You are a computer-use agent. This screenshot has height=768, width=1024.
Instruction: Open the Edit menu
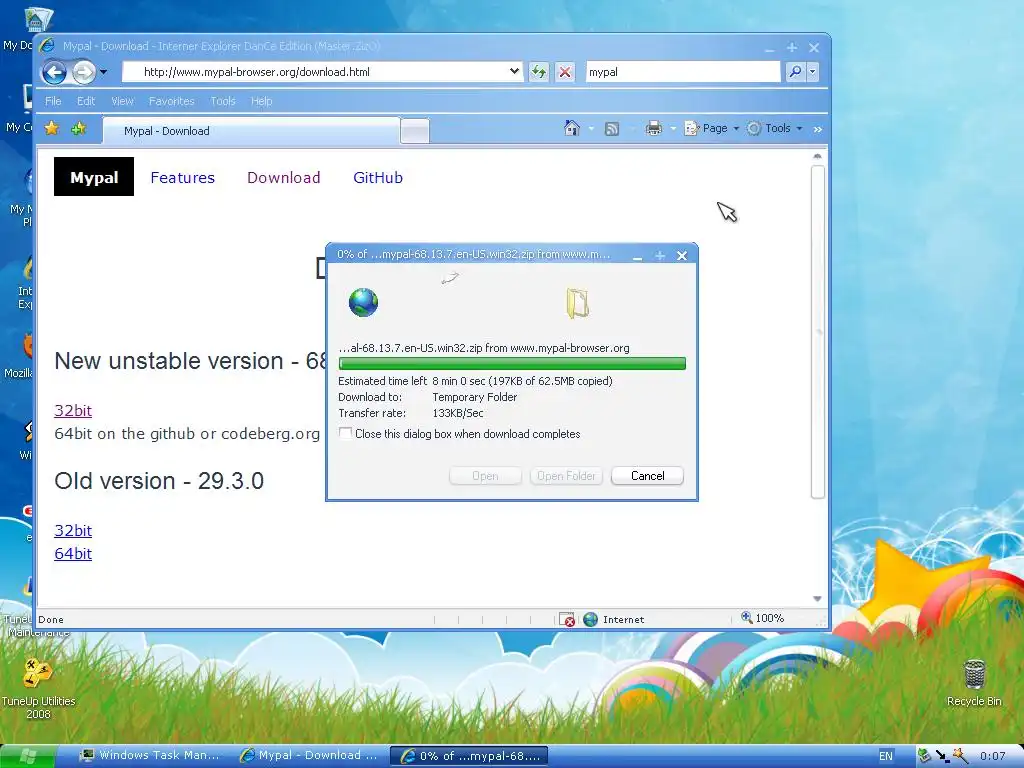pyautogui.click(x=86, y=101)
